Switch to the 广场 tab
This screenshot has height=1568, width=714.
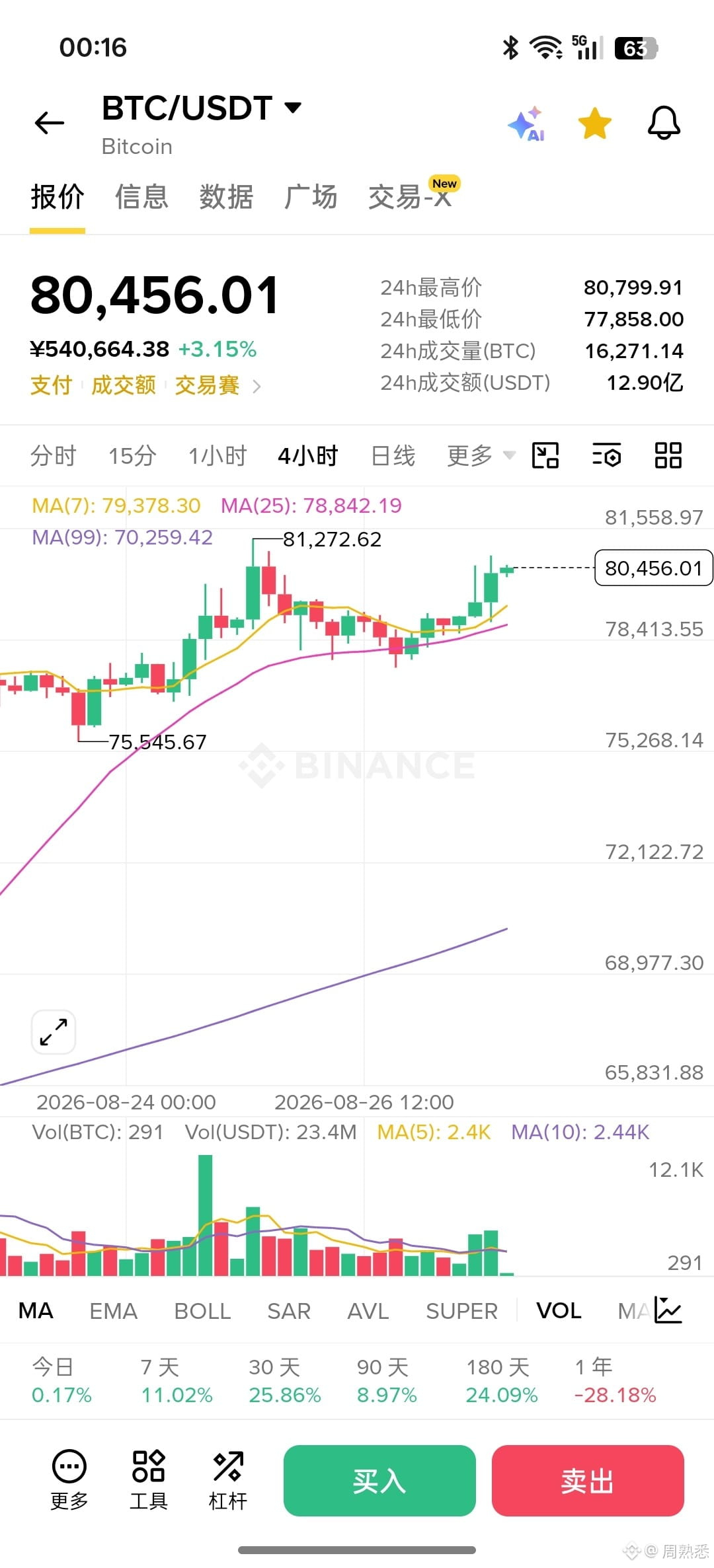(x=311, y=197)
